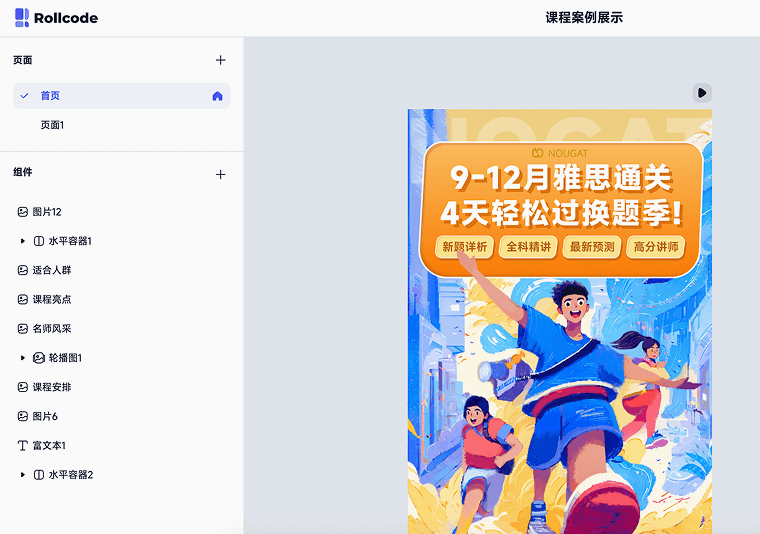Click the poster image on canvas
The height and width of the screenshot is (534, 760).
click(x=560, y=321)
